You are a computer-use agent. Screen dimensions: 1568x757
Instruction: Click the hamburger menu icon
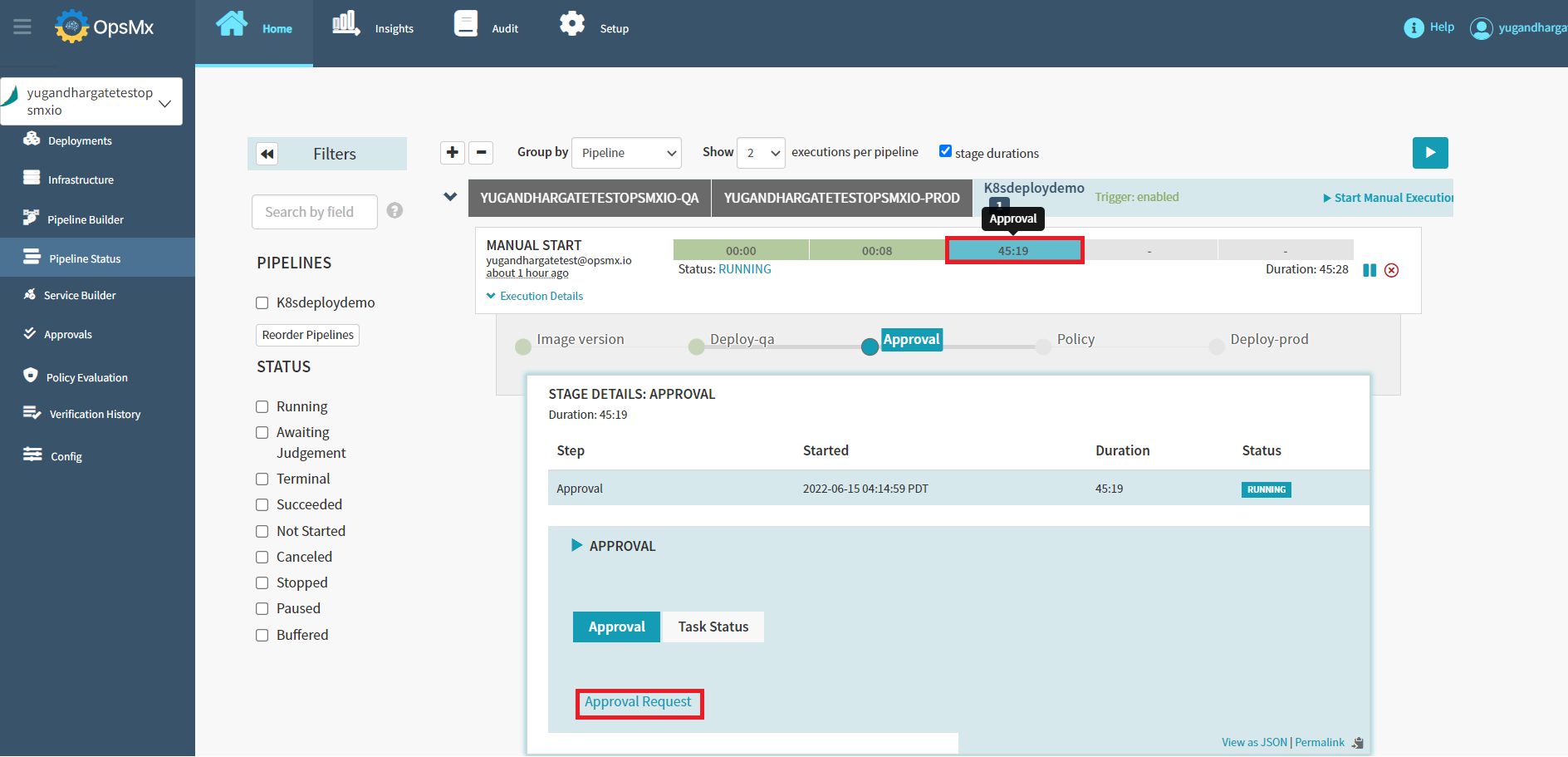tap(22, 27)
